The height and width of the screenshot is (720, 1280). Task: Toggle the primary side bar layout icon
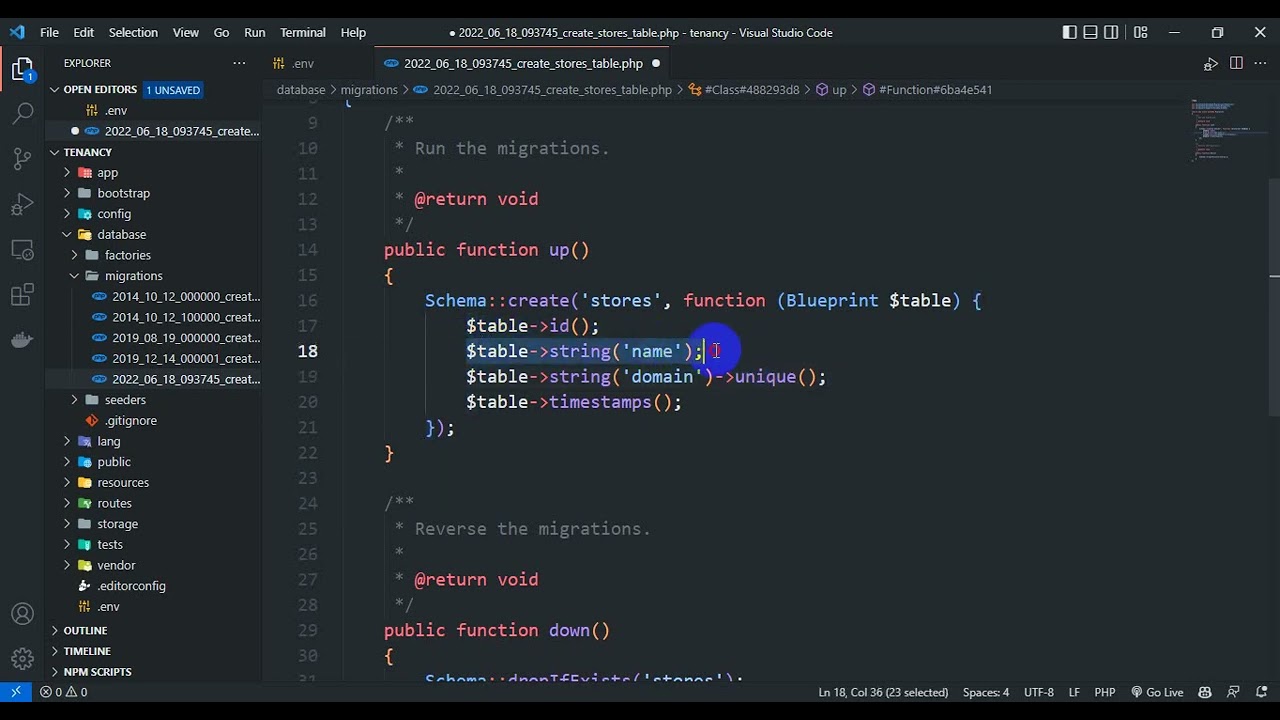tap(1070, 32)
